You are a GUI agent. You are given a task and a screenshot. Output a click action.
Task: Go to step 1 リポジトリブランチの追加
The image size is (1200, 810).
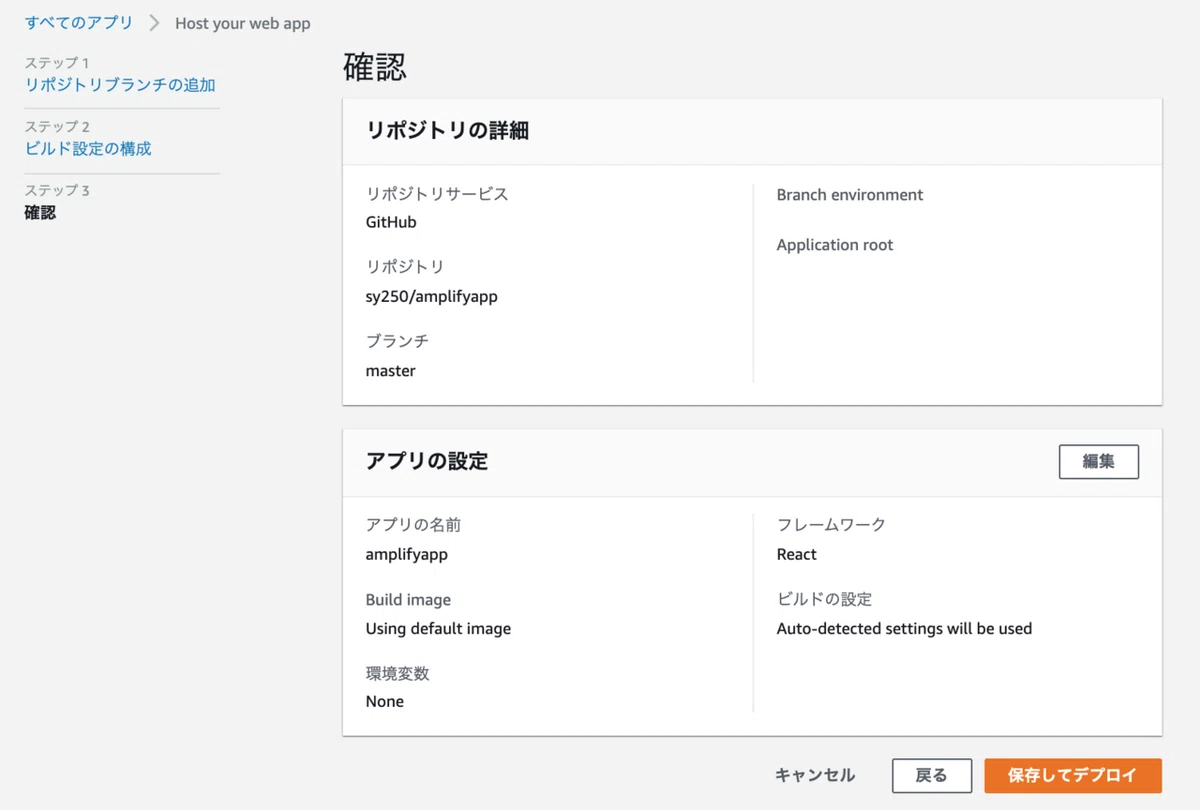[x=120, y=85]
